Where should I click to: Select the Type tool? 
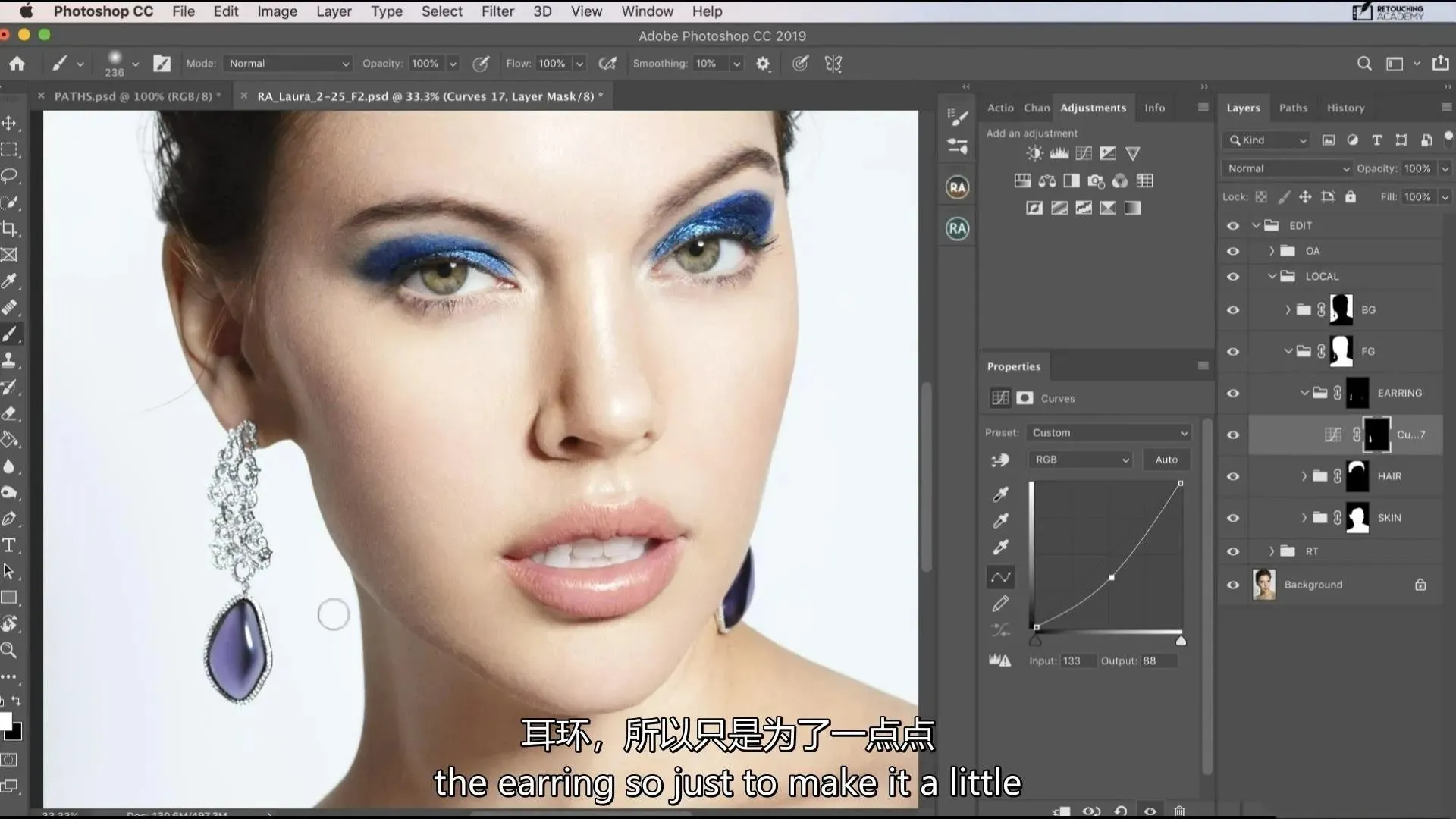tap(9, 545)
